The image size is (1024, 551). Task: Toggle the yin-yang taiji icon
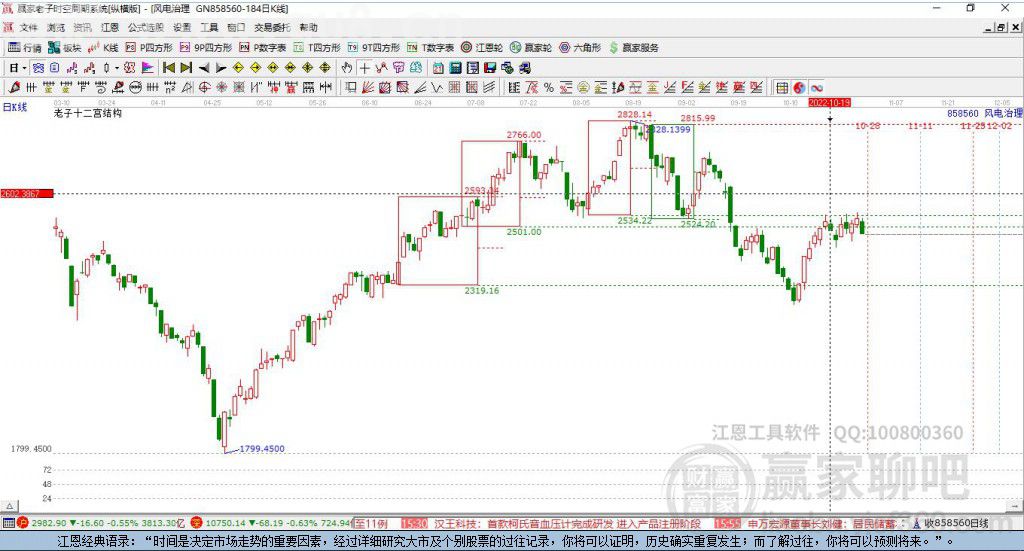[x=799, y=87]
